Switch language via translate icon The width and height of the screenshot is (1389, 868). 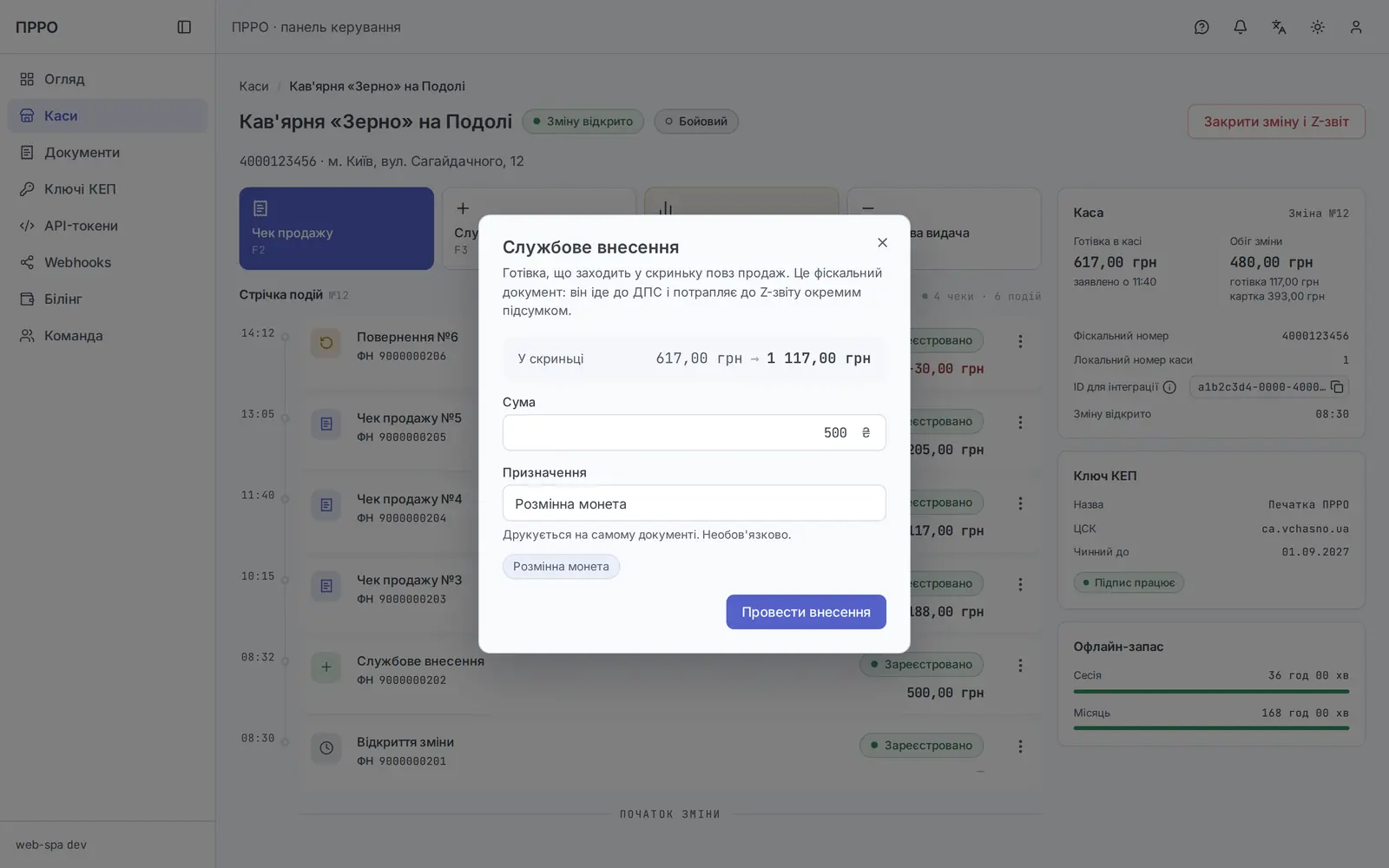click(1279, 27)
